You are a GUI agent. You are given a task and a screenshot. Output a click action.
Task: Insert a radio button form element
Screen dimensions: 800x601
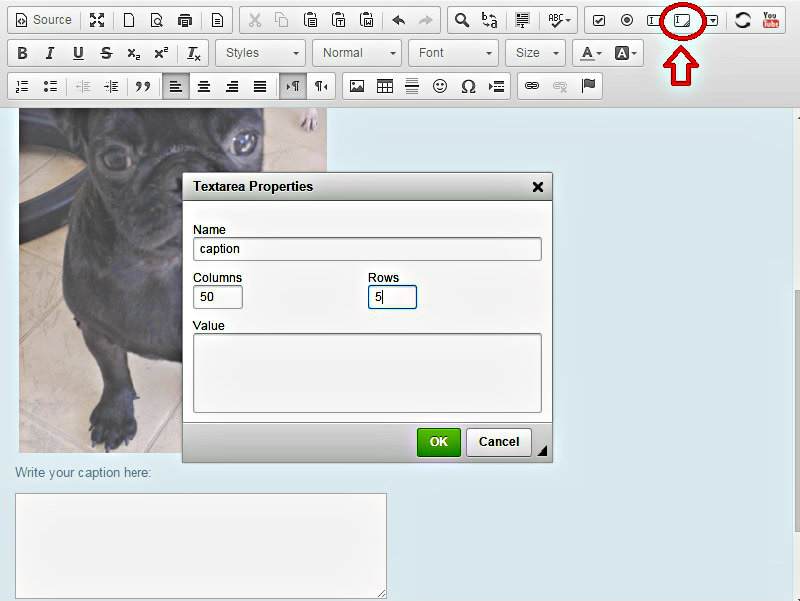click(627, 20)
